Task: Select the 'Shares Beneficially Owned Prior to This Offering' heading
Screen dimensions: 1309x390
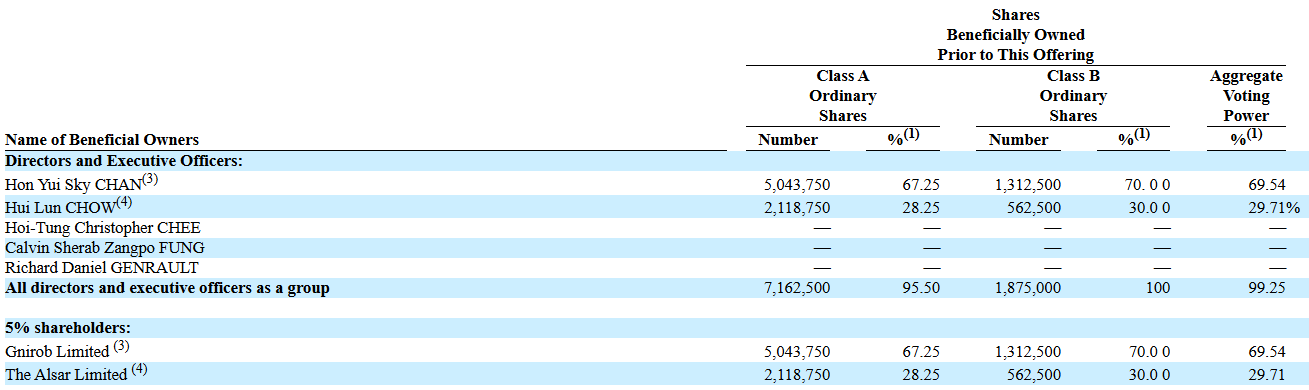Action: tap(1015, 35)
